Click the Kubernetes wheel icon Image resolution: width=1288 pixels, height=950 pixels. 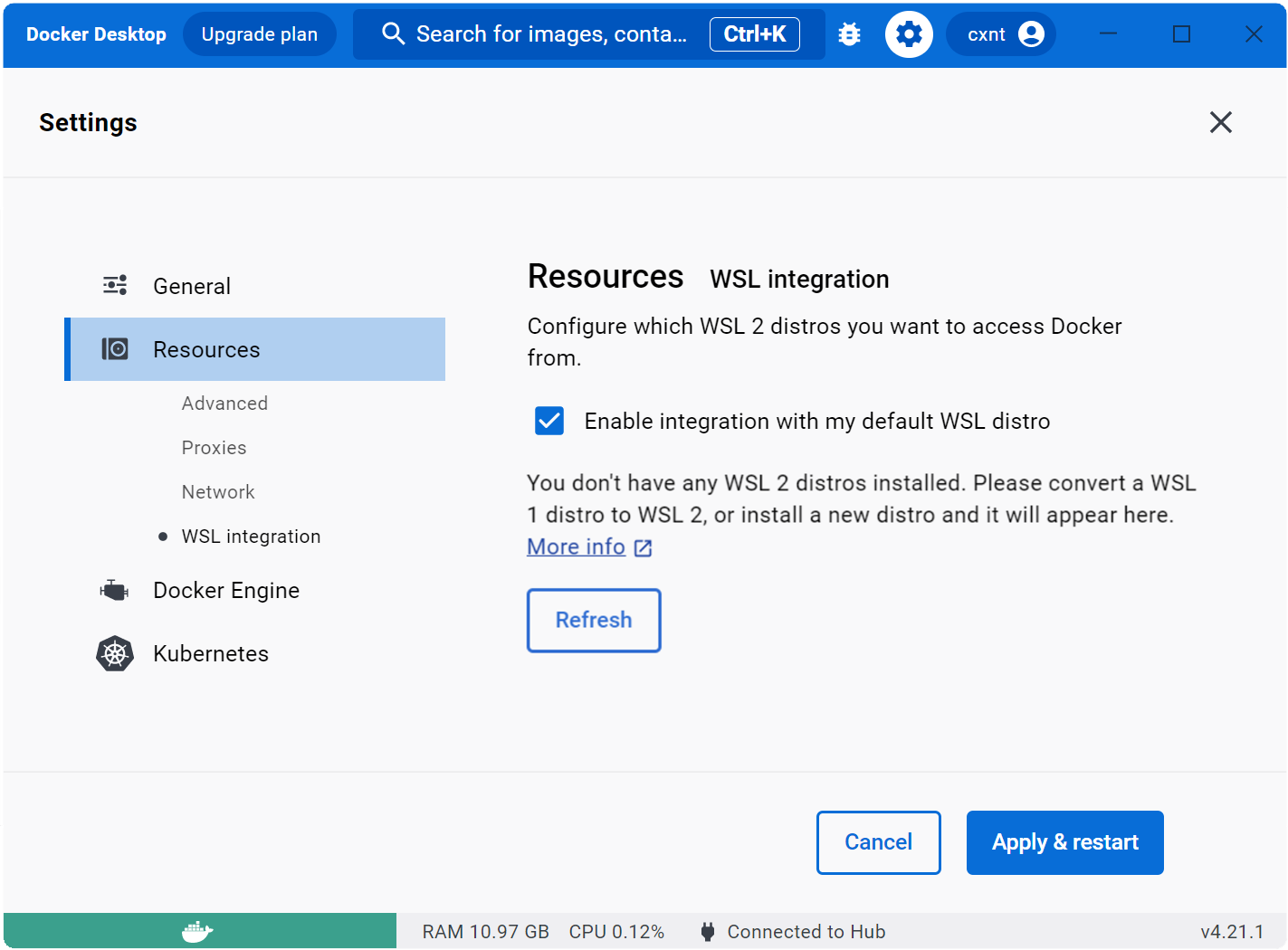115,653
